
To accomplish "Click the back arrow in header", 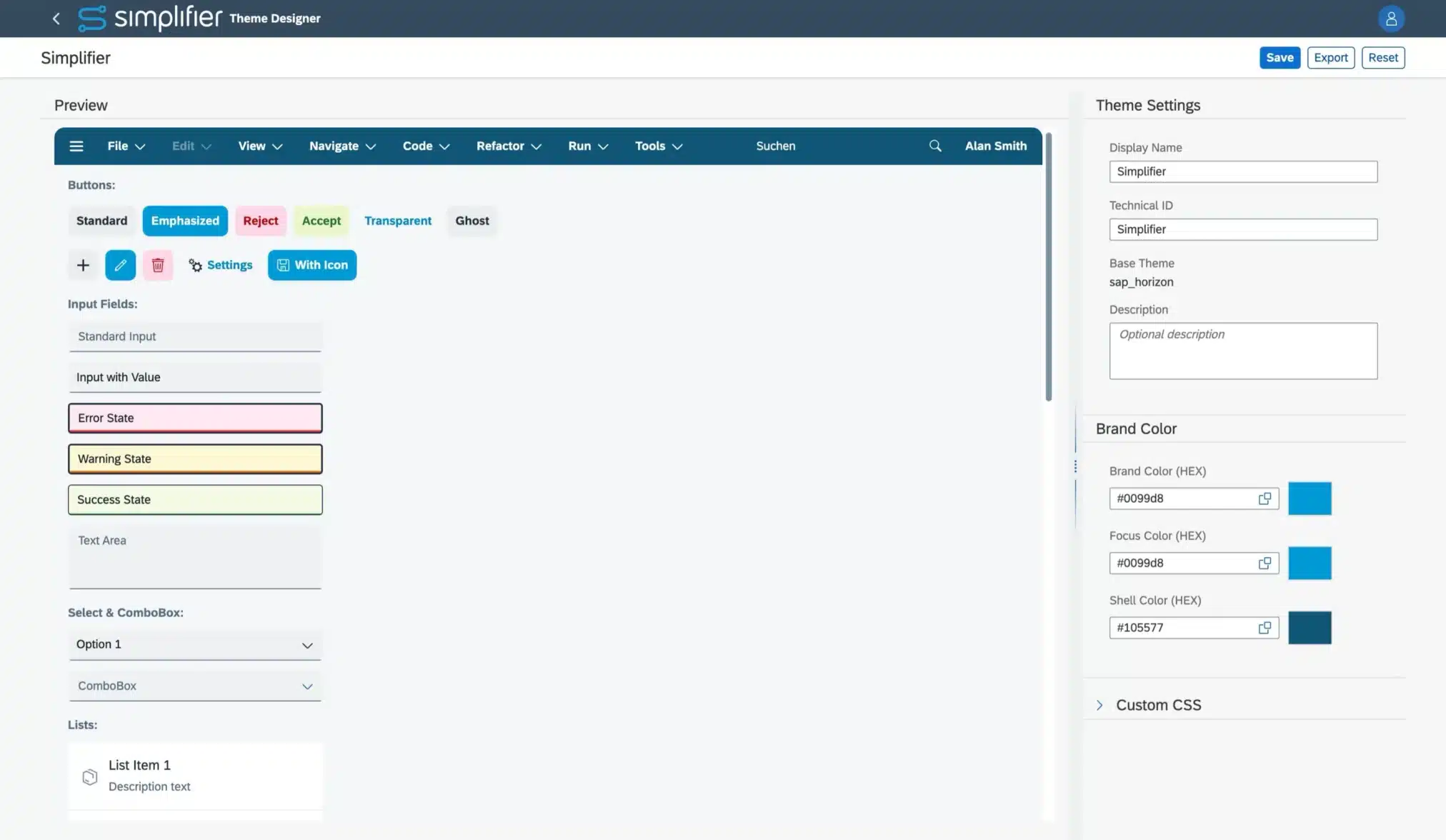I will [56, 19].
